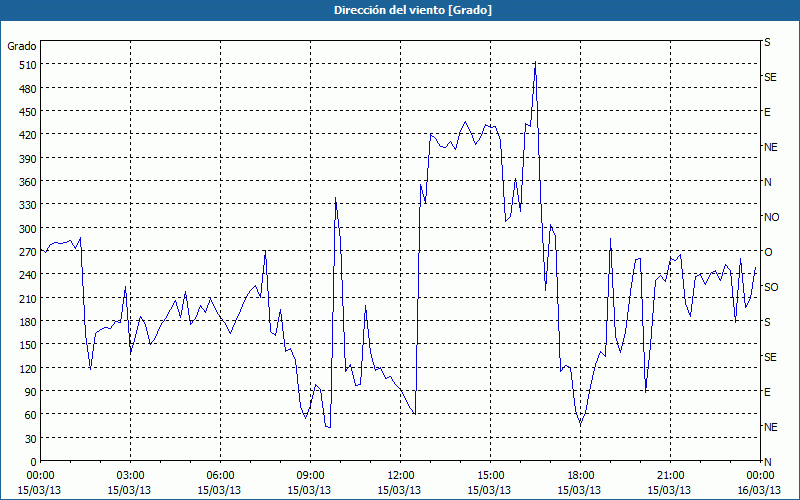This screenshot has width=800, height=500.
Task: Click the time label "09:00"
Action: (x=310, y=476)
